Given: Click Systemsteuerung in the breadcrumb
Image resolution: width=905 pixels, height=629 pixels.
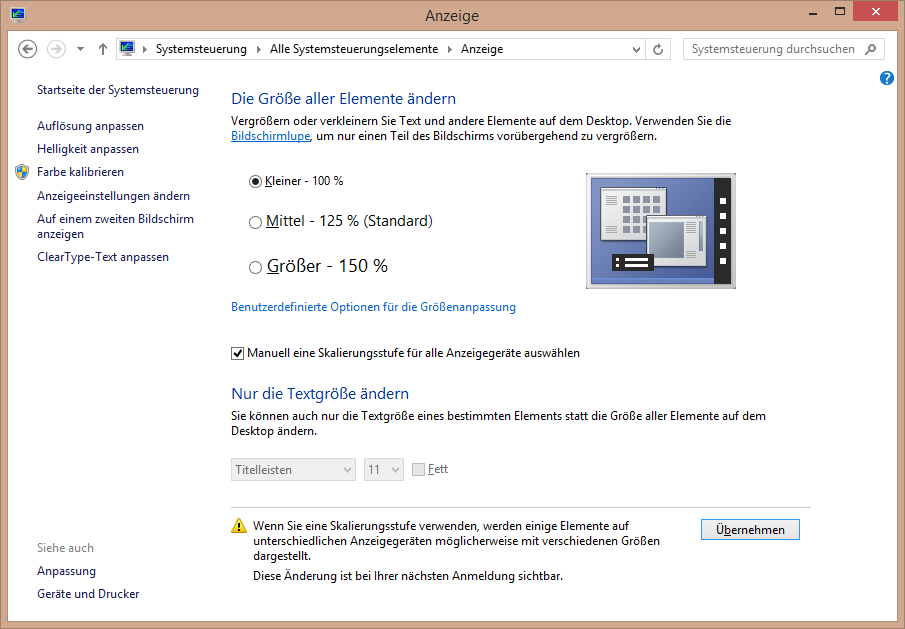Looking at the screenshot, I should tap(201, 49).
